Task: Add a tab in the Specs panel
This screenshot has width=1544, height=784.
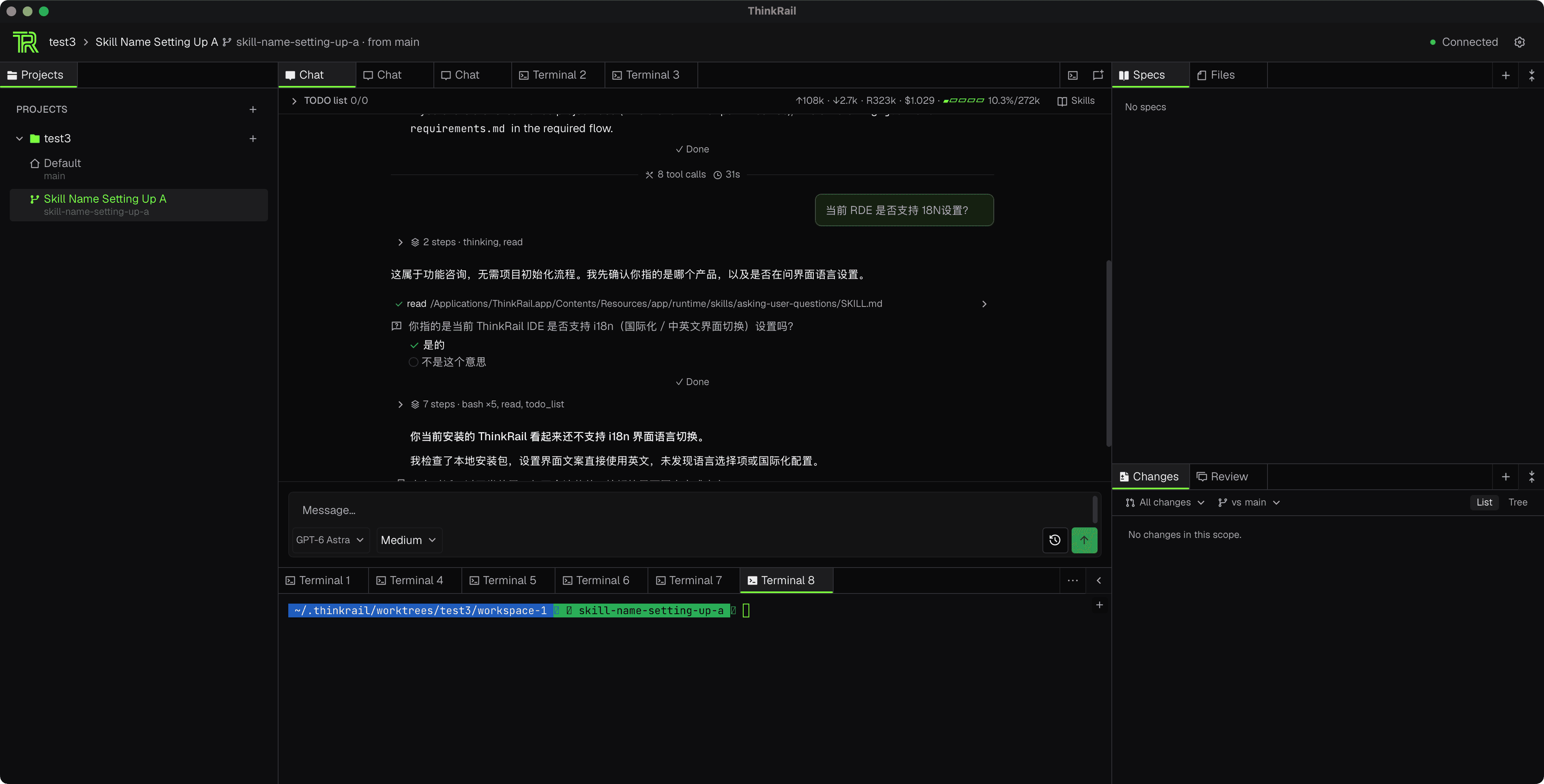Action: point(1505,75)
